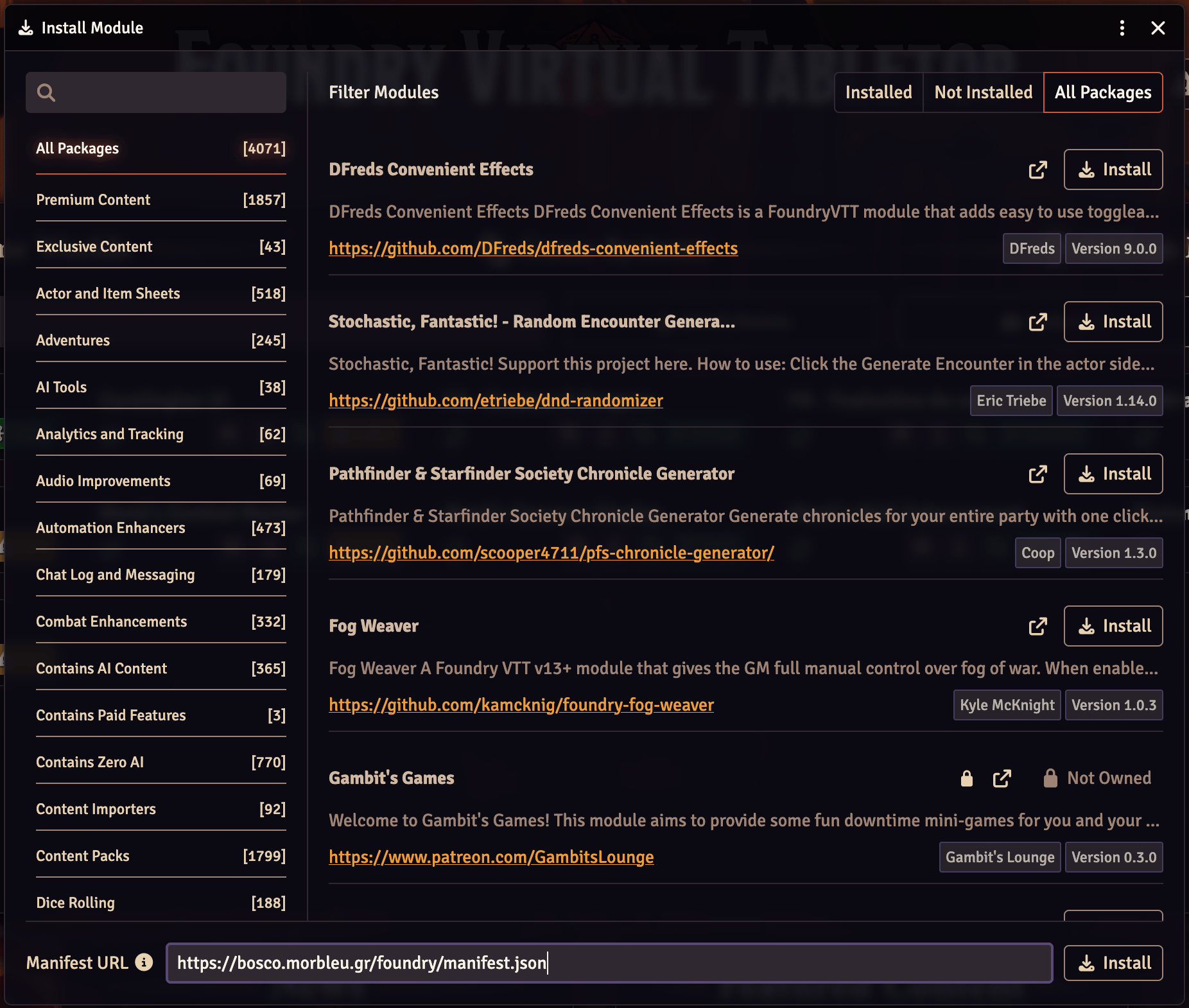This screenshot has width=1189, height=1008.
Task: Select AI Tools category
Action: pos(161,387)
